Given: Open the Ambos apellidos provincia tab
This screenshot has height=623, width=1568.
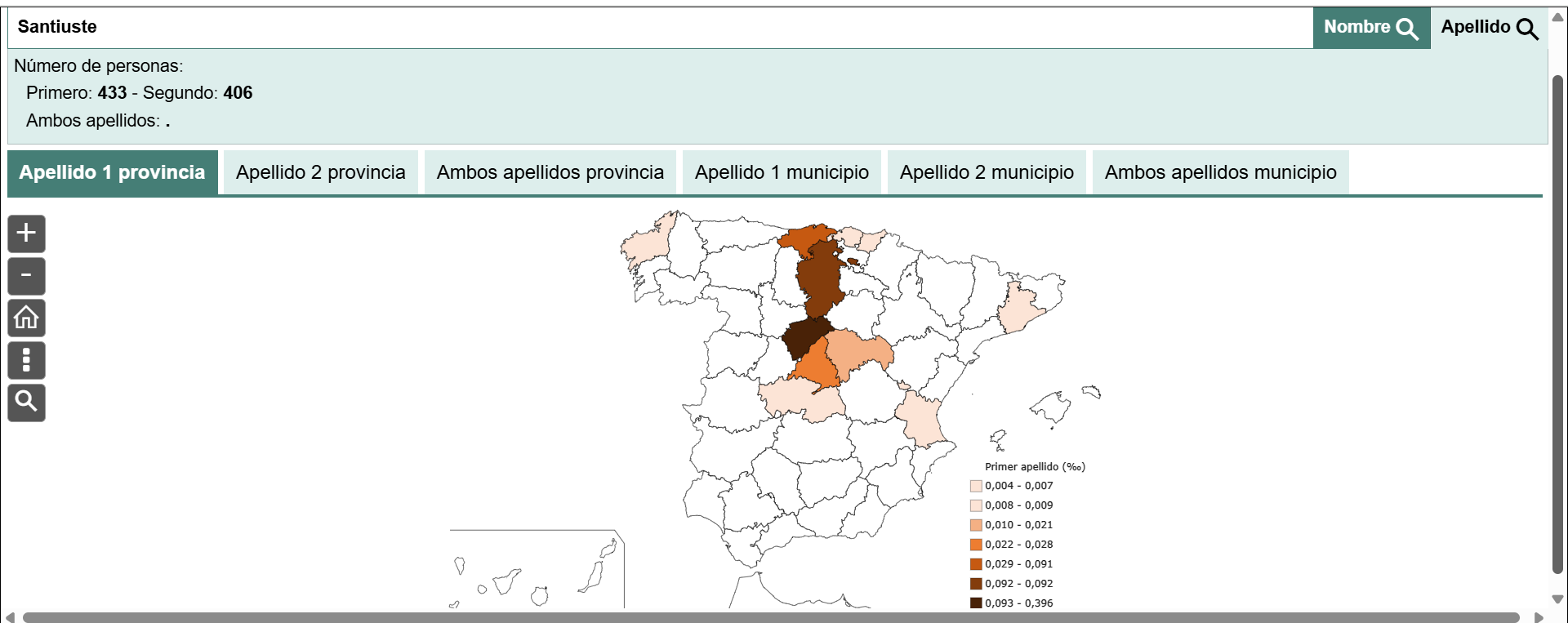Looking at the screenshot, I should [x=550, y=172].
